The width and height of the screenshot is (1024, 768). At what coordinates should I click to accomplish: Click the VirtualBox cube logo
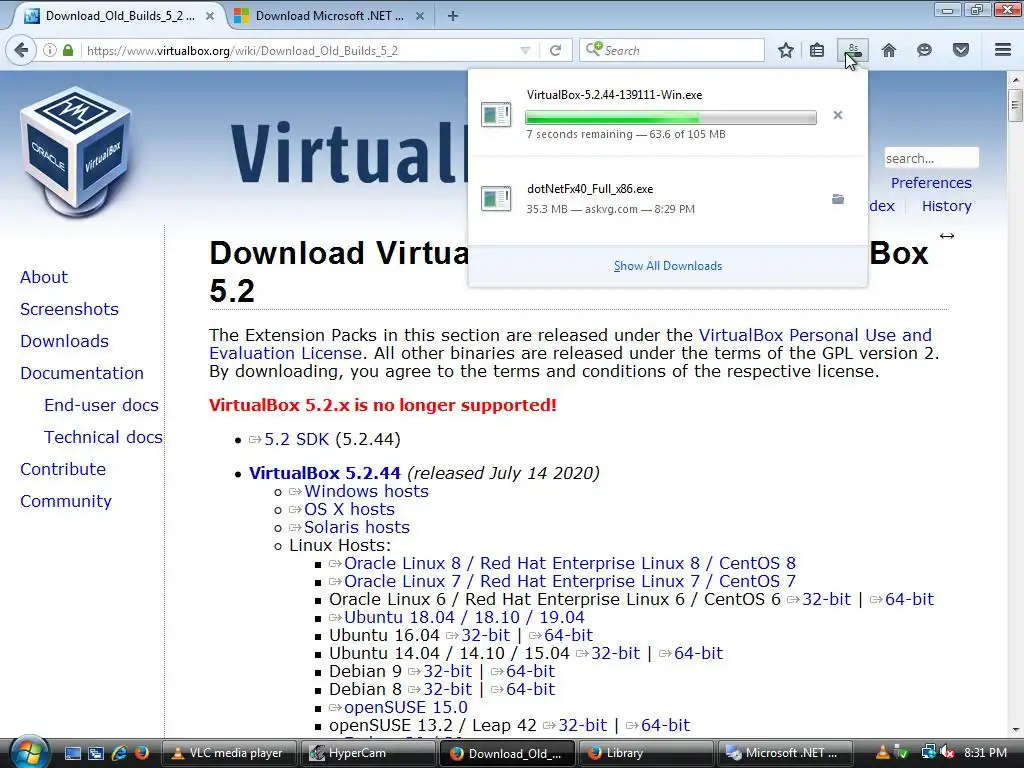tap(76, 152)
